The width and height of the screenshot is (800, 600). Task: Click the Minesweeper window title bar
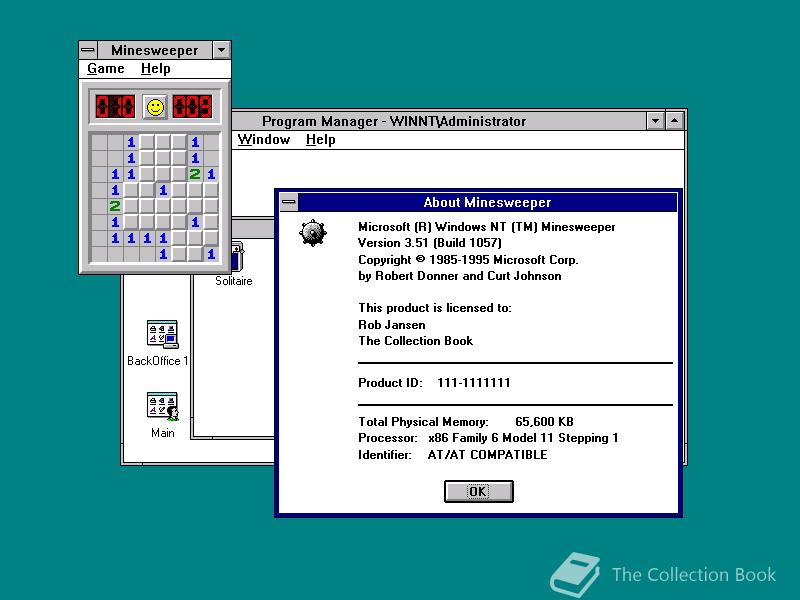coord(155,50)
